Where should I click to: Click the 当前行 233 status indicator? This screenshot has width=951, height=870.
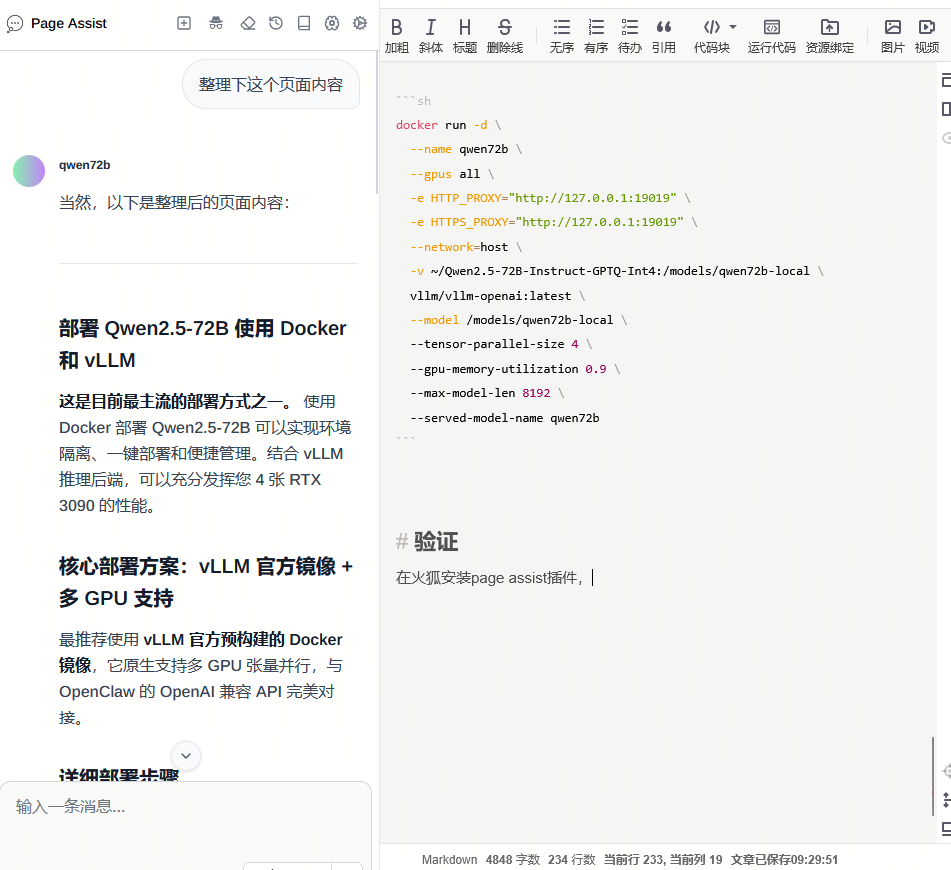634,860
